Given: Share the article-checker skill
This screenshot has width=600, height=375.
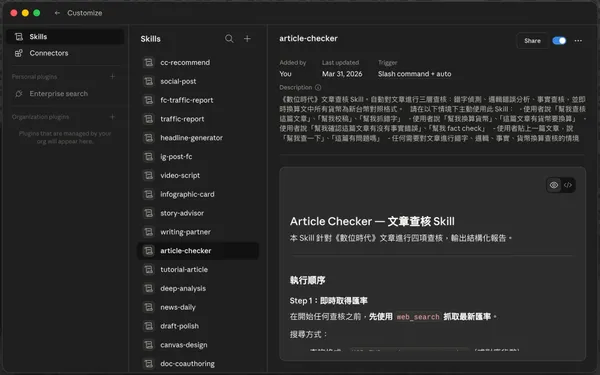Looking at the screenshot, I should 532,41.
